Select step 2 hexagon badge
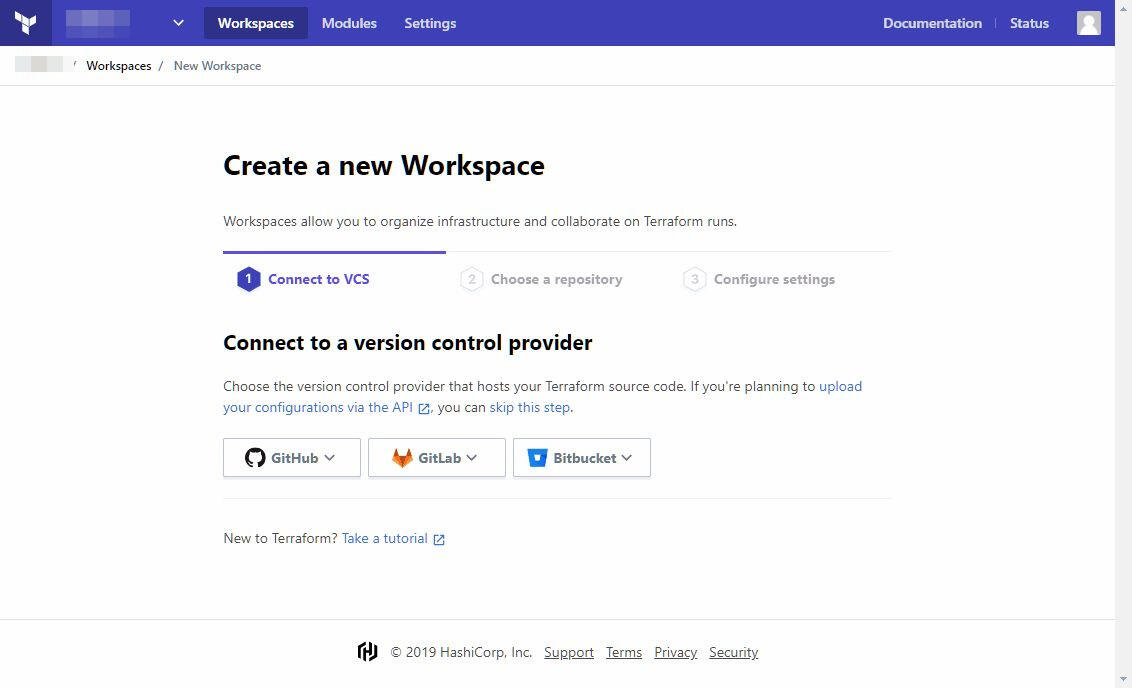This screenshot has width=1132, height=688. (471, 279)
